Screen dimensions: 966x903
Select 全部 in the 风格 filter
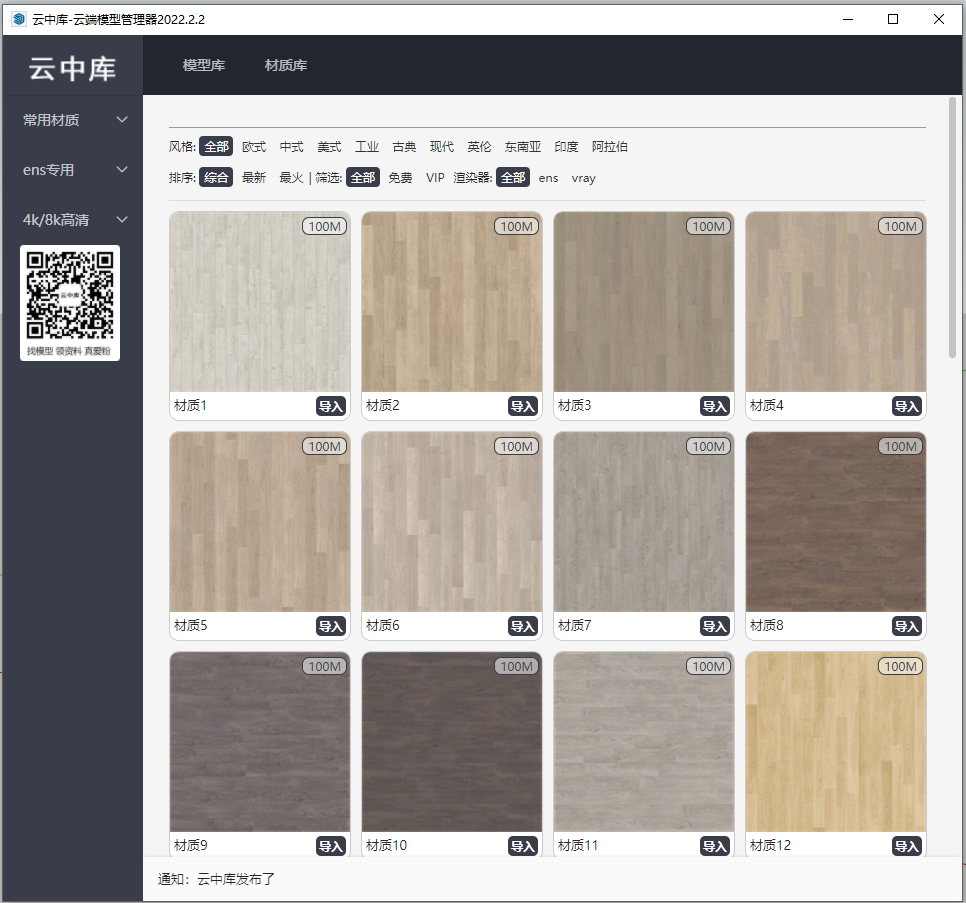click(x=216, y=147)
